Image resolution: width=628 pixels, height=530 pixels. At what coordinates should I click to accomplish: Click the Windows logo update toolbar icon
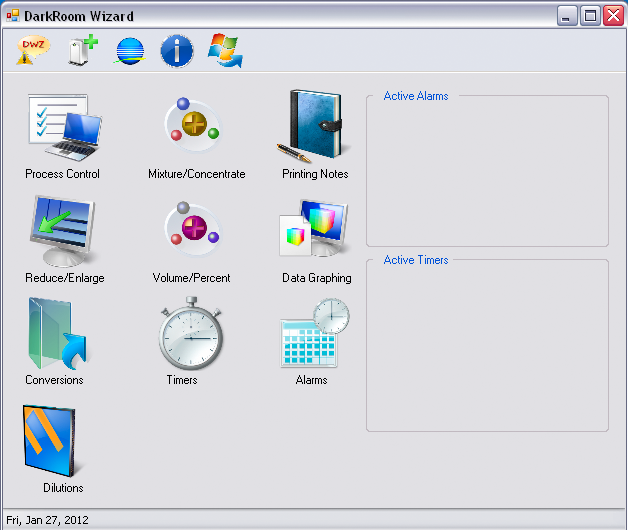[225, 51]
